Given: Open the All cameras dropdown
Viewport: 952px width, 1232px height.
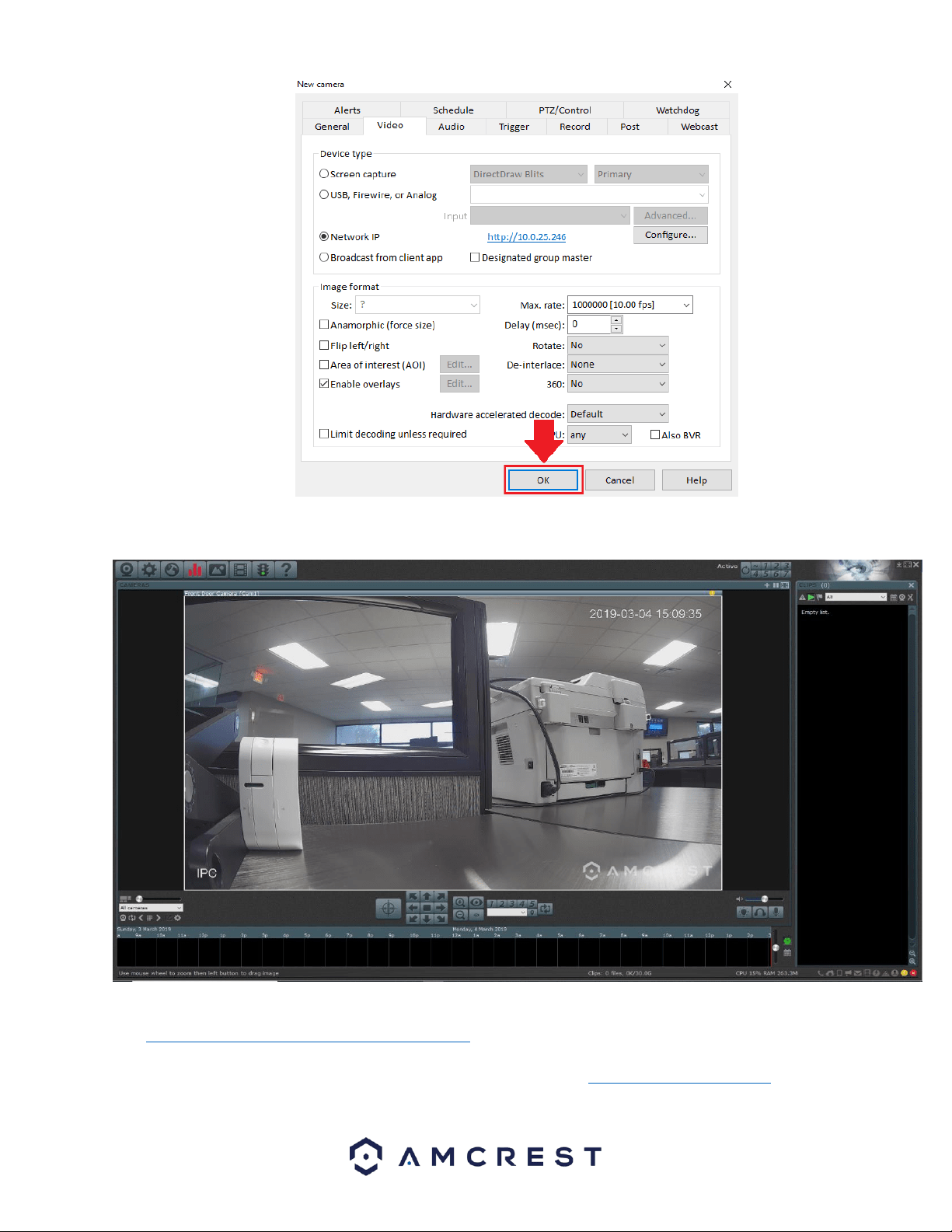Looking at the screenshot, I should [151, 908].
